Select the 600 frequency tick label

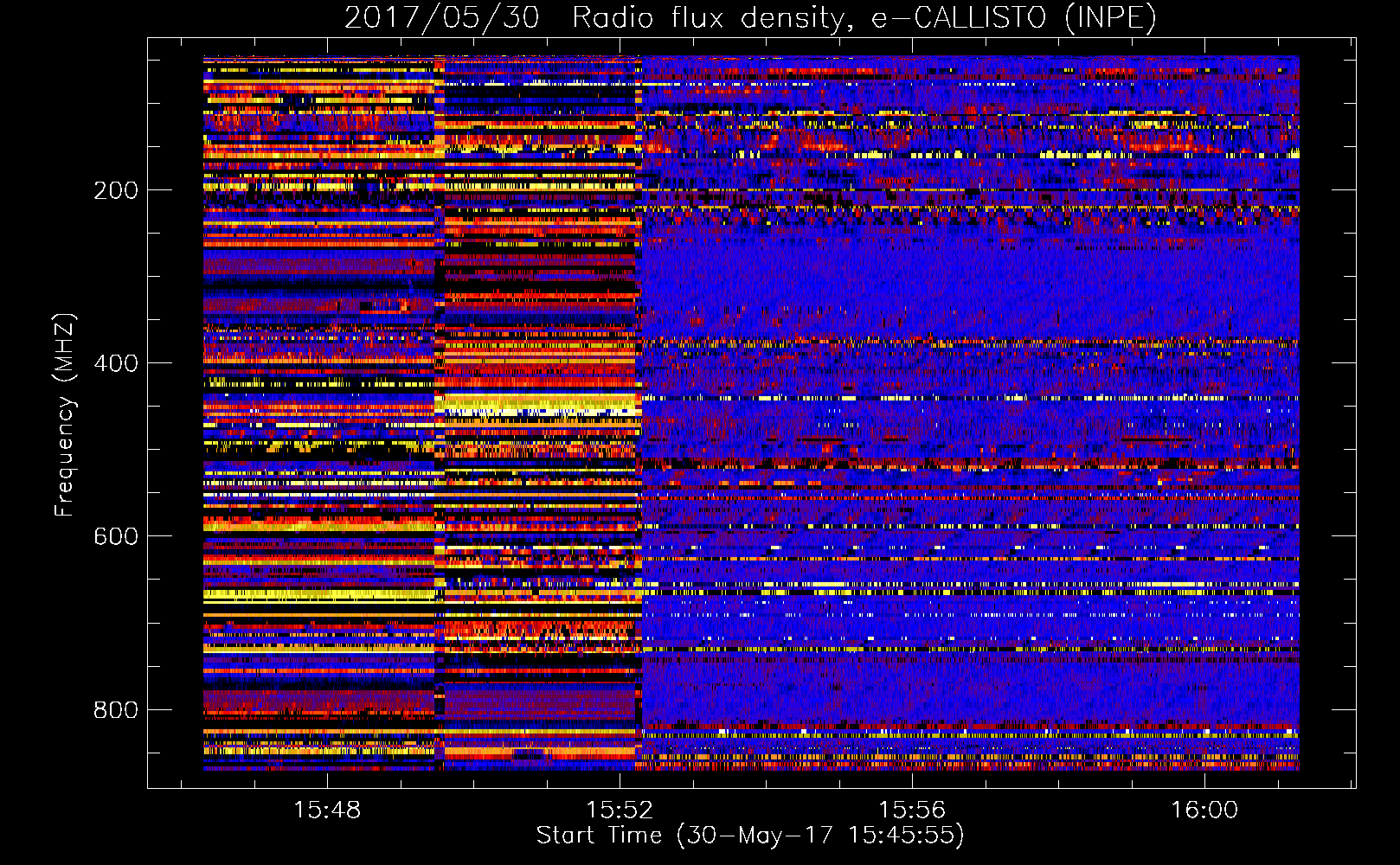[116, 536]
